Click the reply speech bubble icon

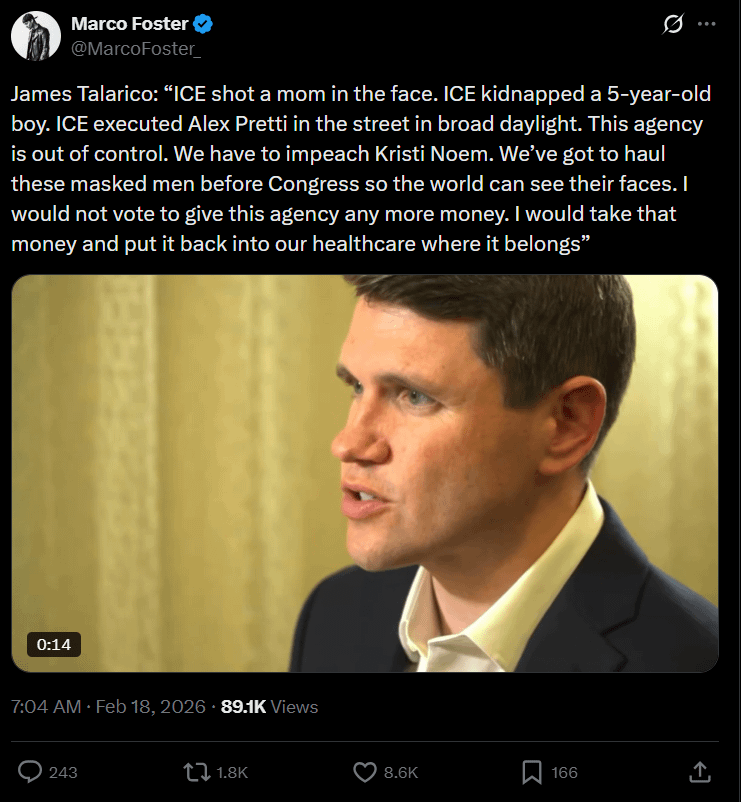[31, 771]
